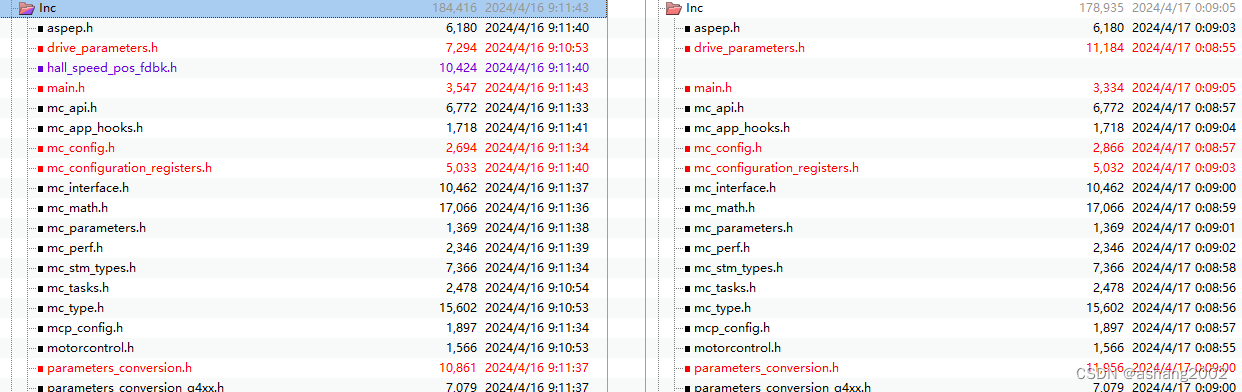Select mc_perf.h in the right pane
Image resolution: width=1242 pixels, height=392 pixels.
[x=722, y=248]
